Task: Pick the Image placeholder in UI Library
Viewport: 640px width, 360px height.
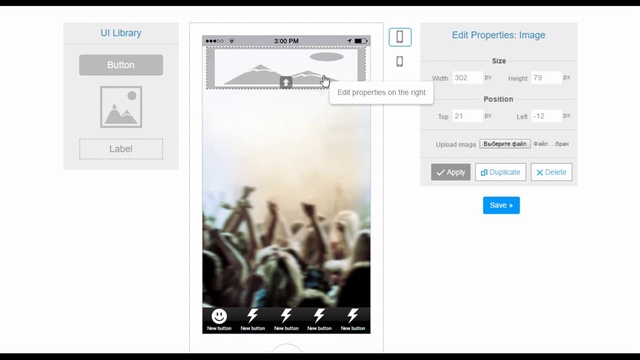Action: coord(121,107)
